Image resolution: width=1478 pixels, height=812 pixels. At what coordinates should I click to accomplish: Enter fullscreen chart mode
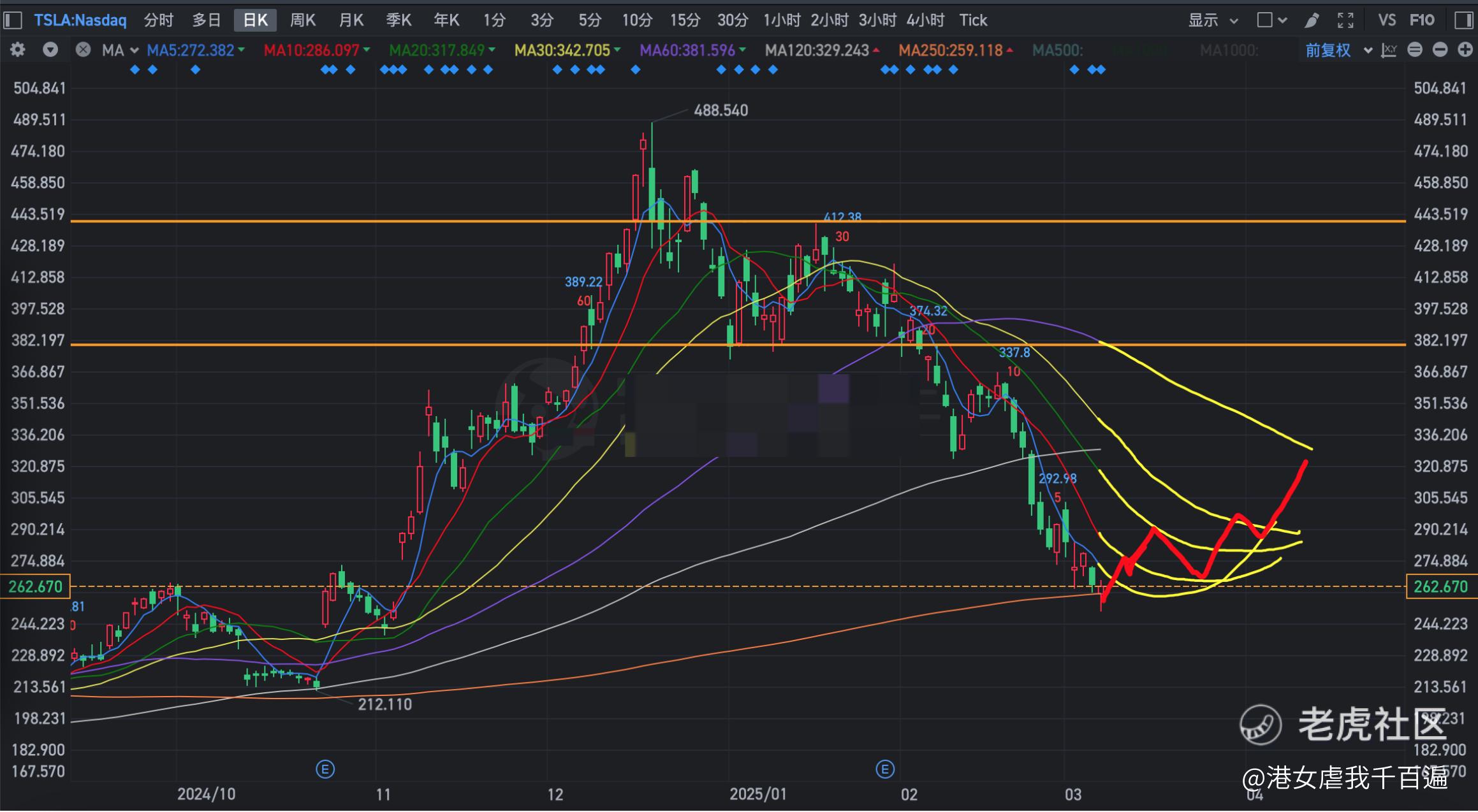(1345, 20)
